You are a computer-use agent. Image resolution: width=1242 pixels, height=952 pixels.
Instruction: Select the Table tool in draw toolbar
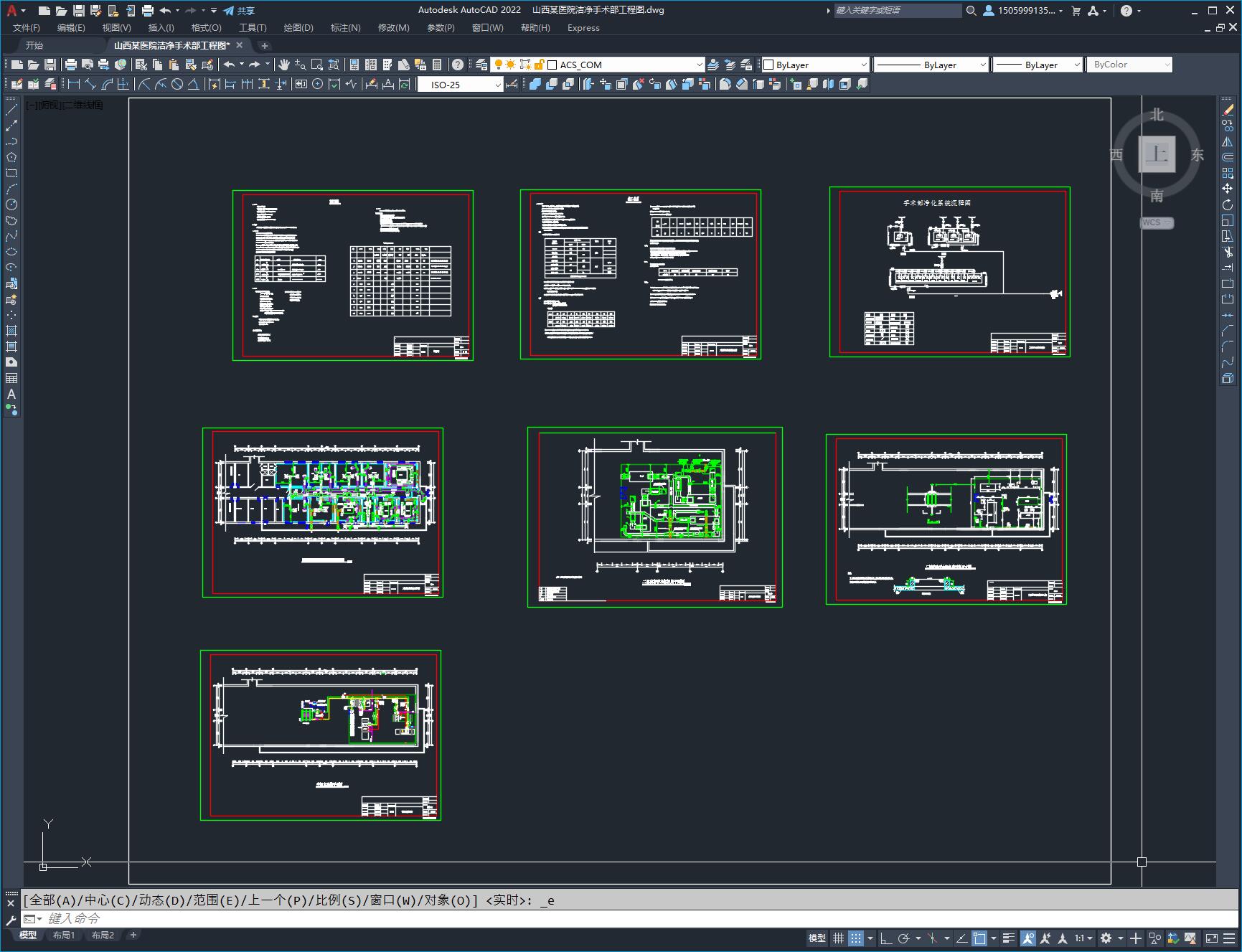coord(11,378)
